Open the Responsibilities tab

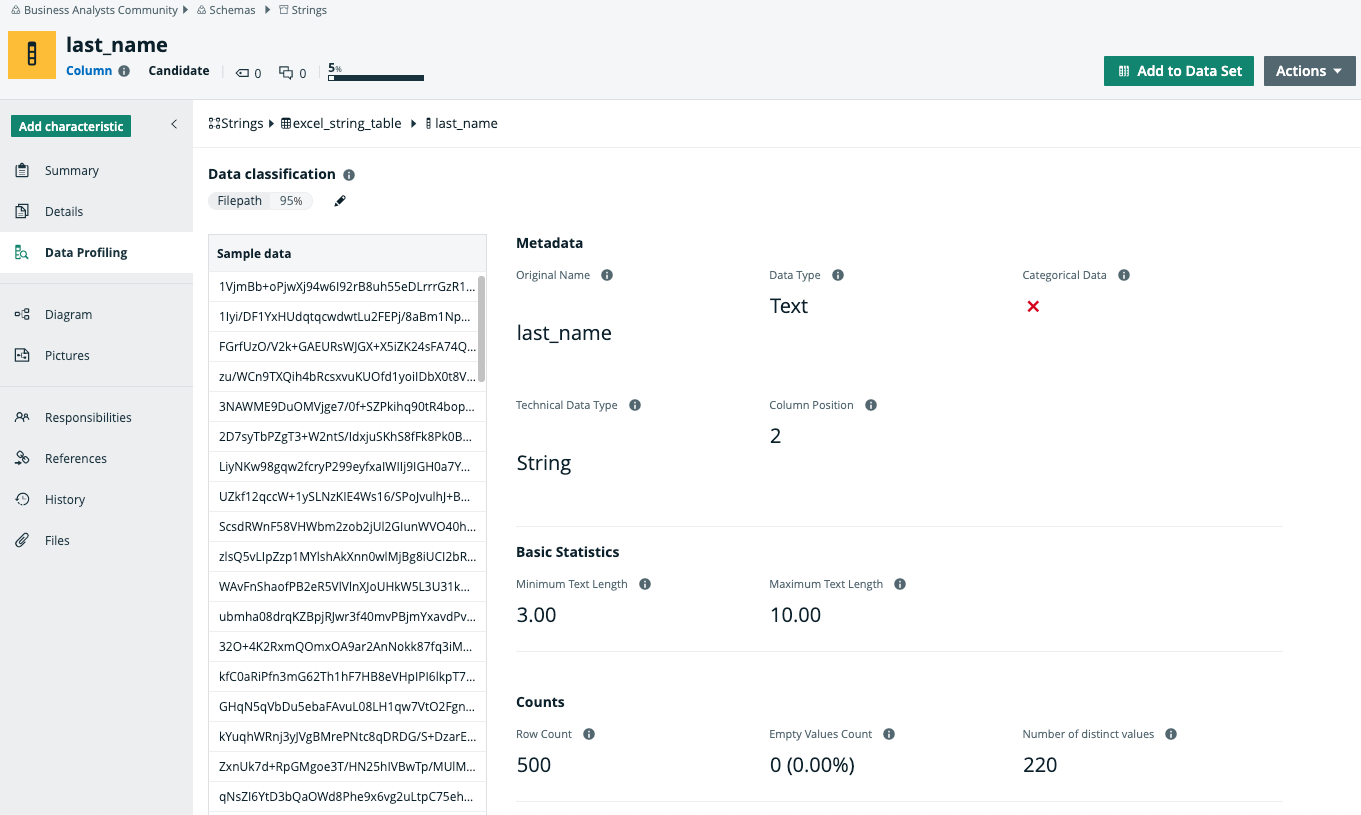pyautogui.click(x=88, y=417)
